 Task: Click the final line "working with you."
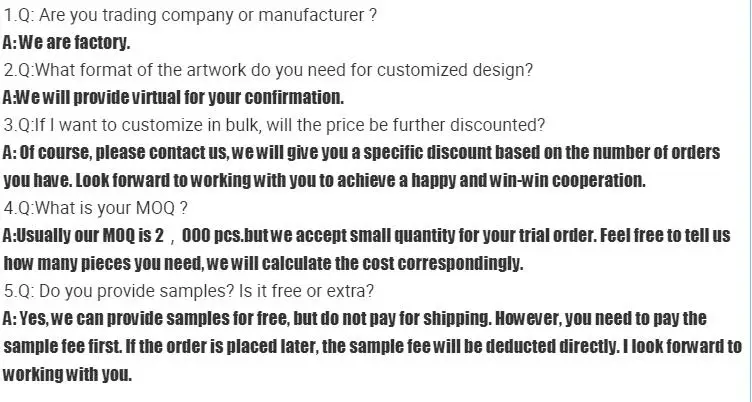click(67, 375)
